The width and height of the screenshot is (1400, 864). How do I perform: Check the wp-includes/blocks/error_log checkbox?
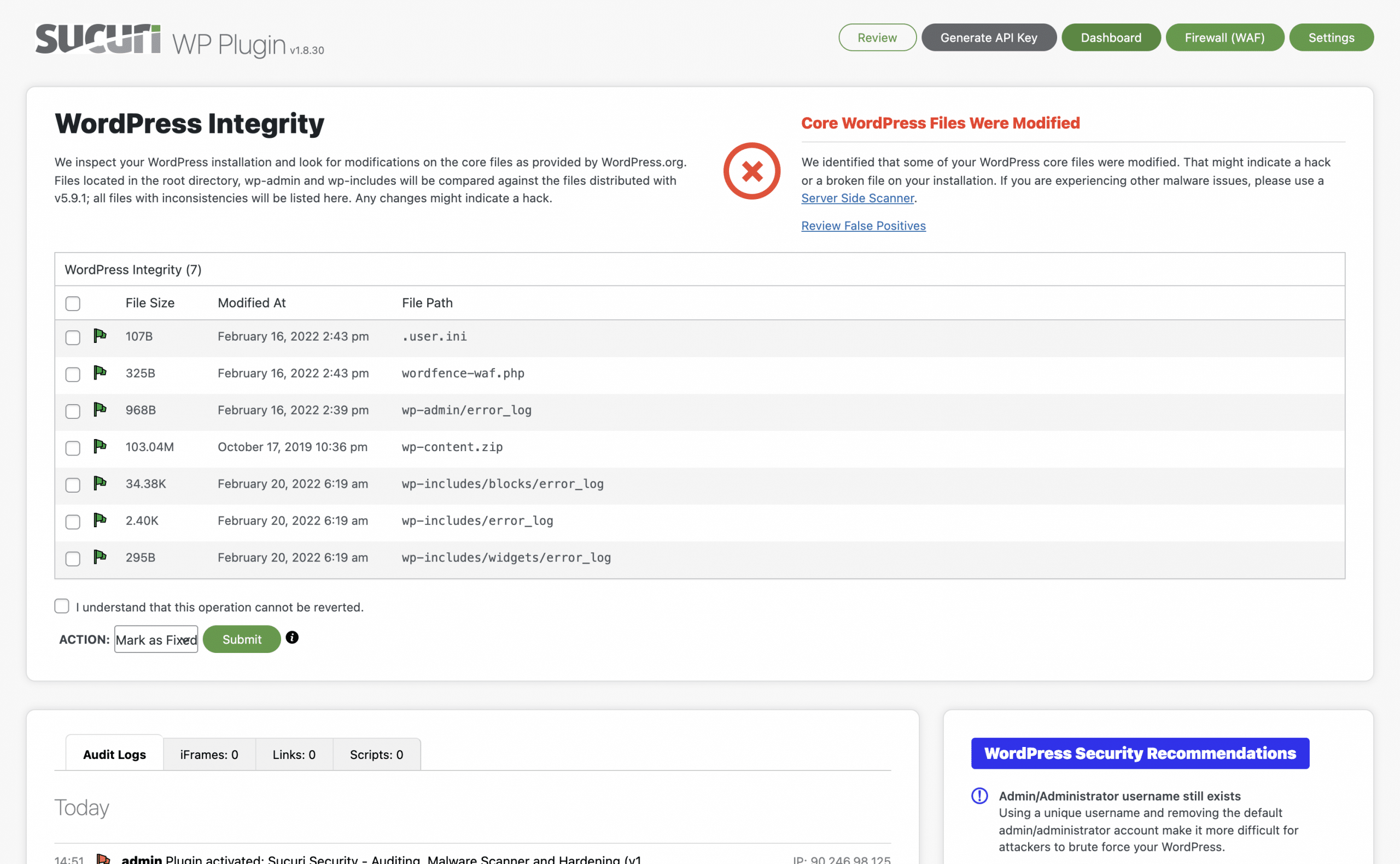73,485
